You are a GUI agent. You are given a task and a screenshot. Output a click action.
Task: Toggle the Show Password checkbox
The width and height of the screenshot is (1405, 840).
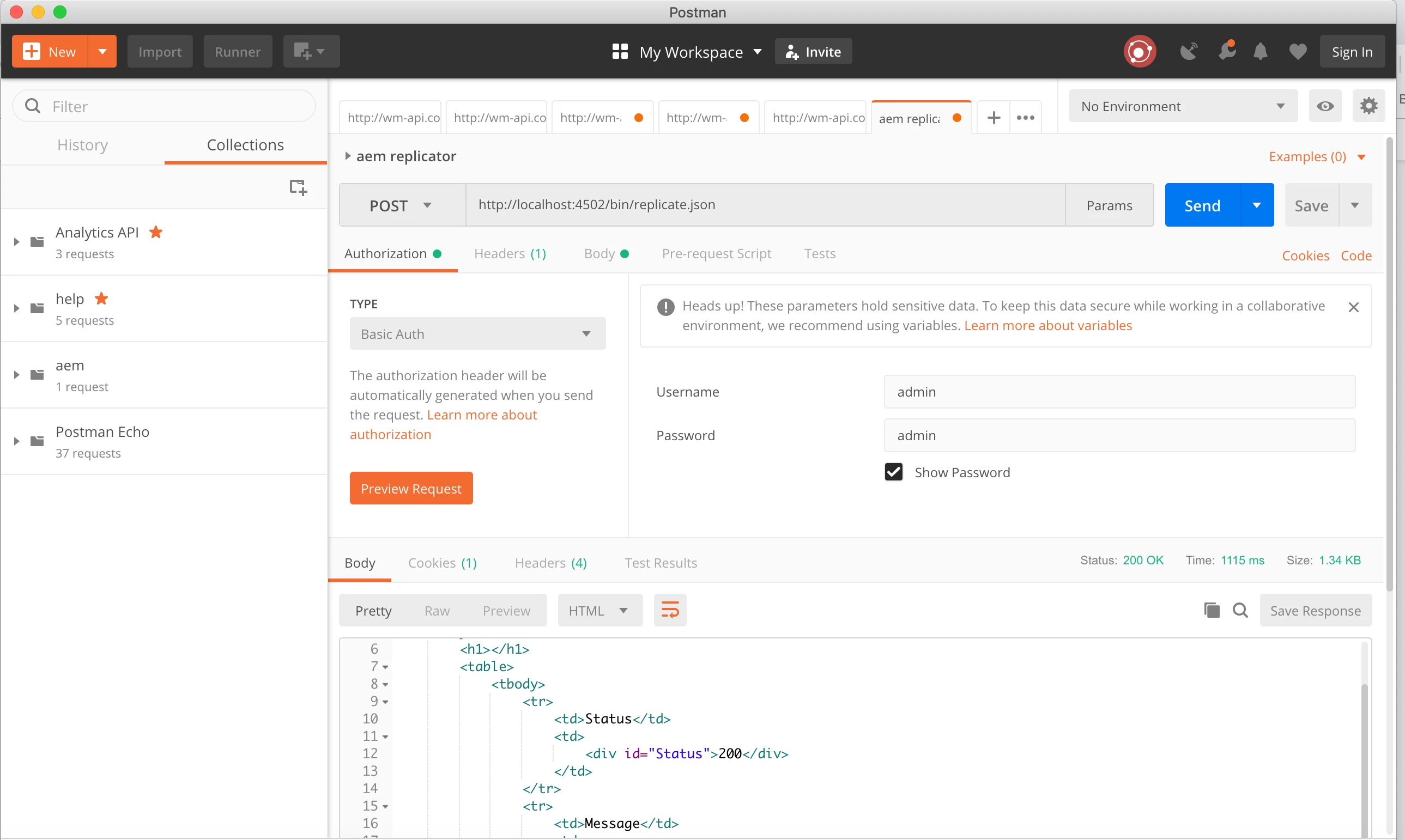click(893, 472)
